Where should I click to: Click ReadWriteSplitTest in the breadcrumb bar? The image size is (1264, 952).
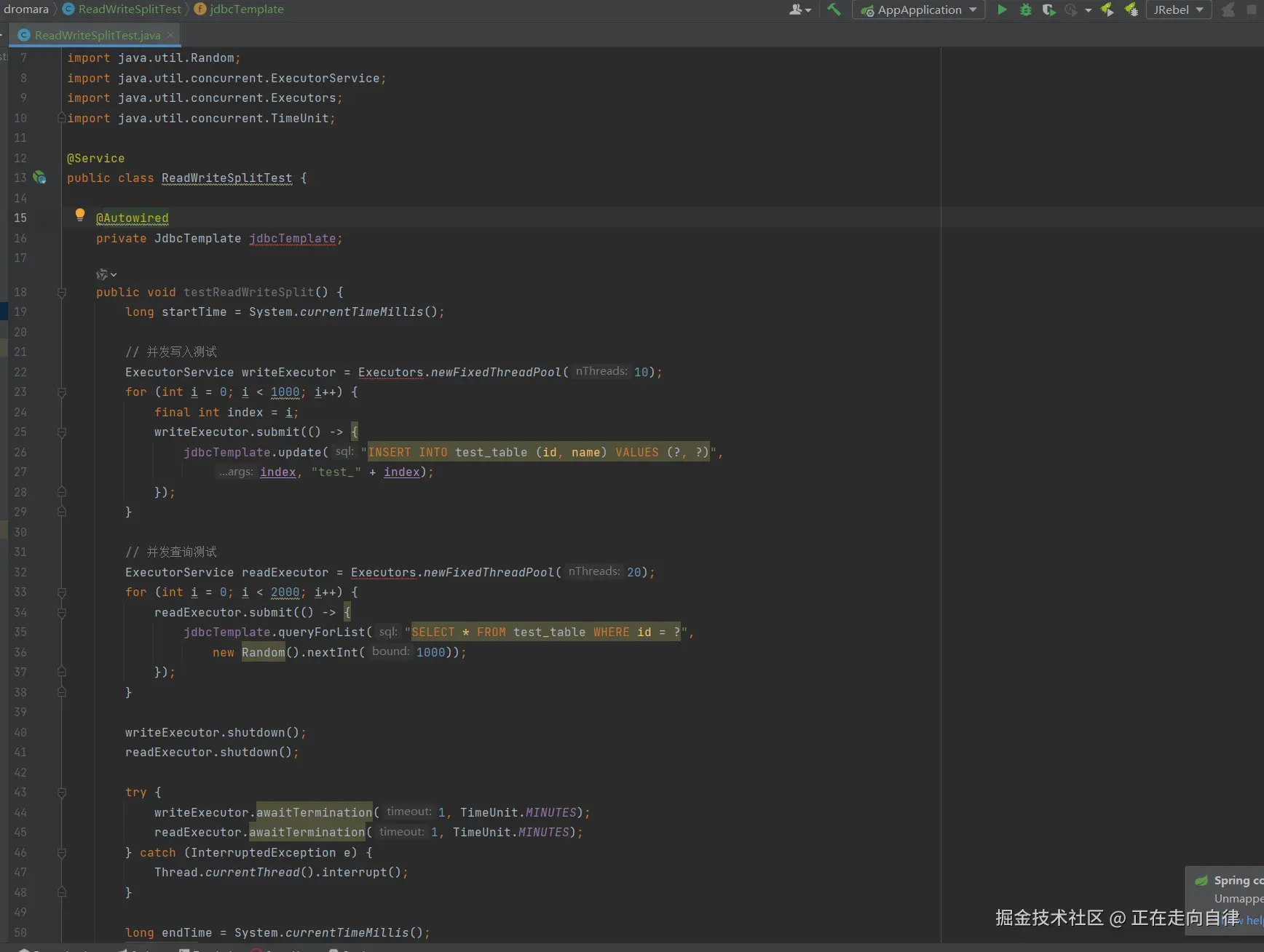(x=129, y=9)
